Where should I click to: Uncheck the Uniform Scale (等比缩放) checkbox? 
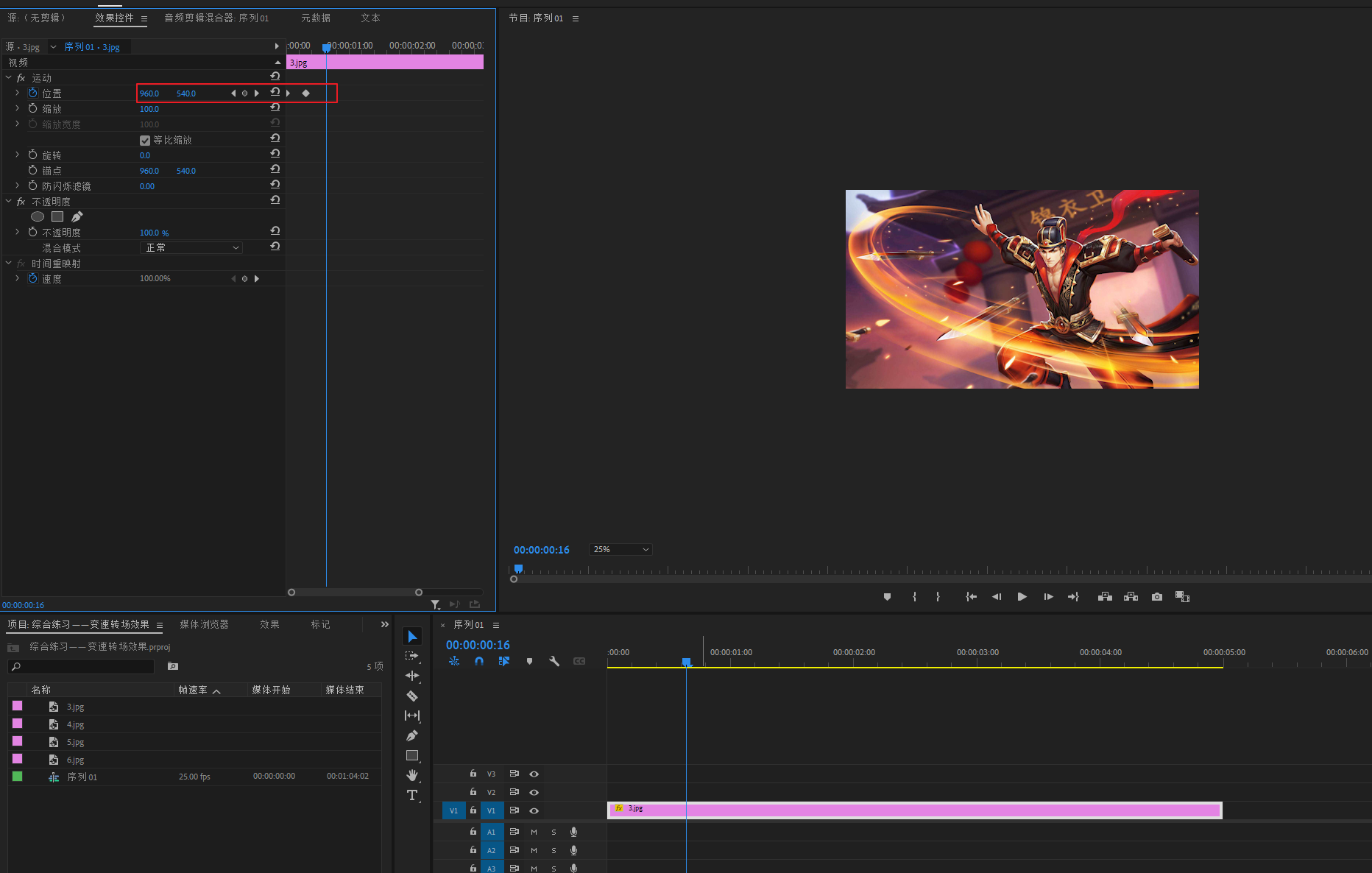[145, 141]
